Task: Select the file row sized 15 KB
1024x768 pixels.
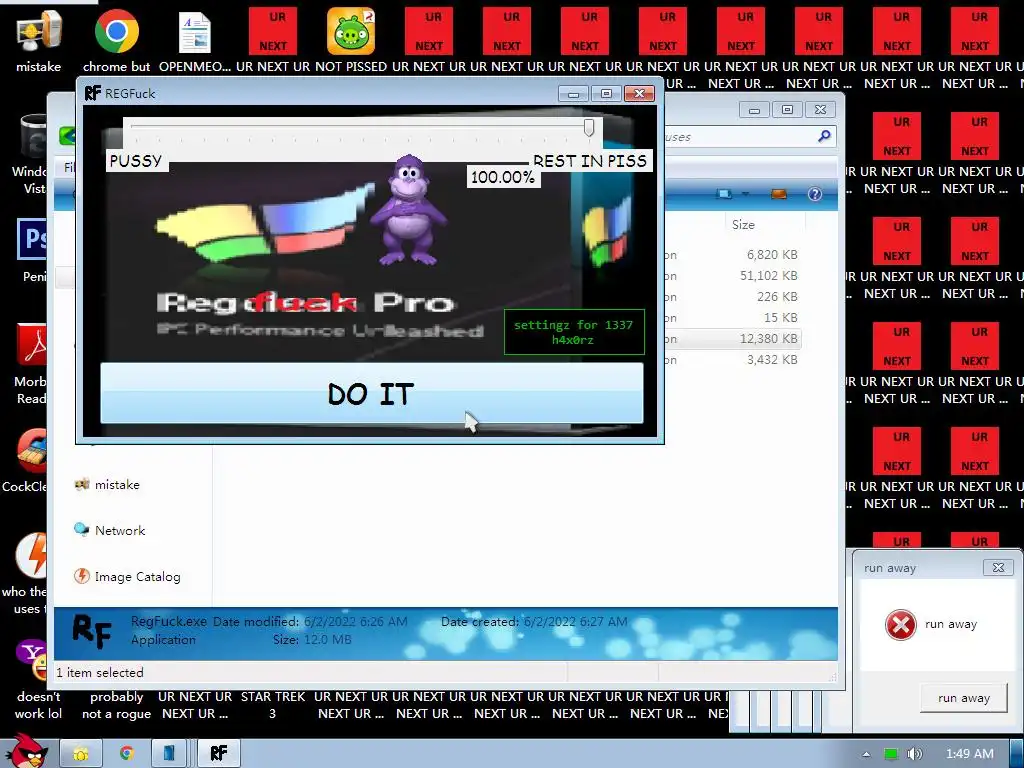Action: tap(731, 317)
